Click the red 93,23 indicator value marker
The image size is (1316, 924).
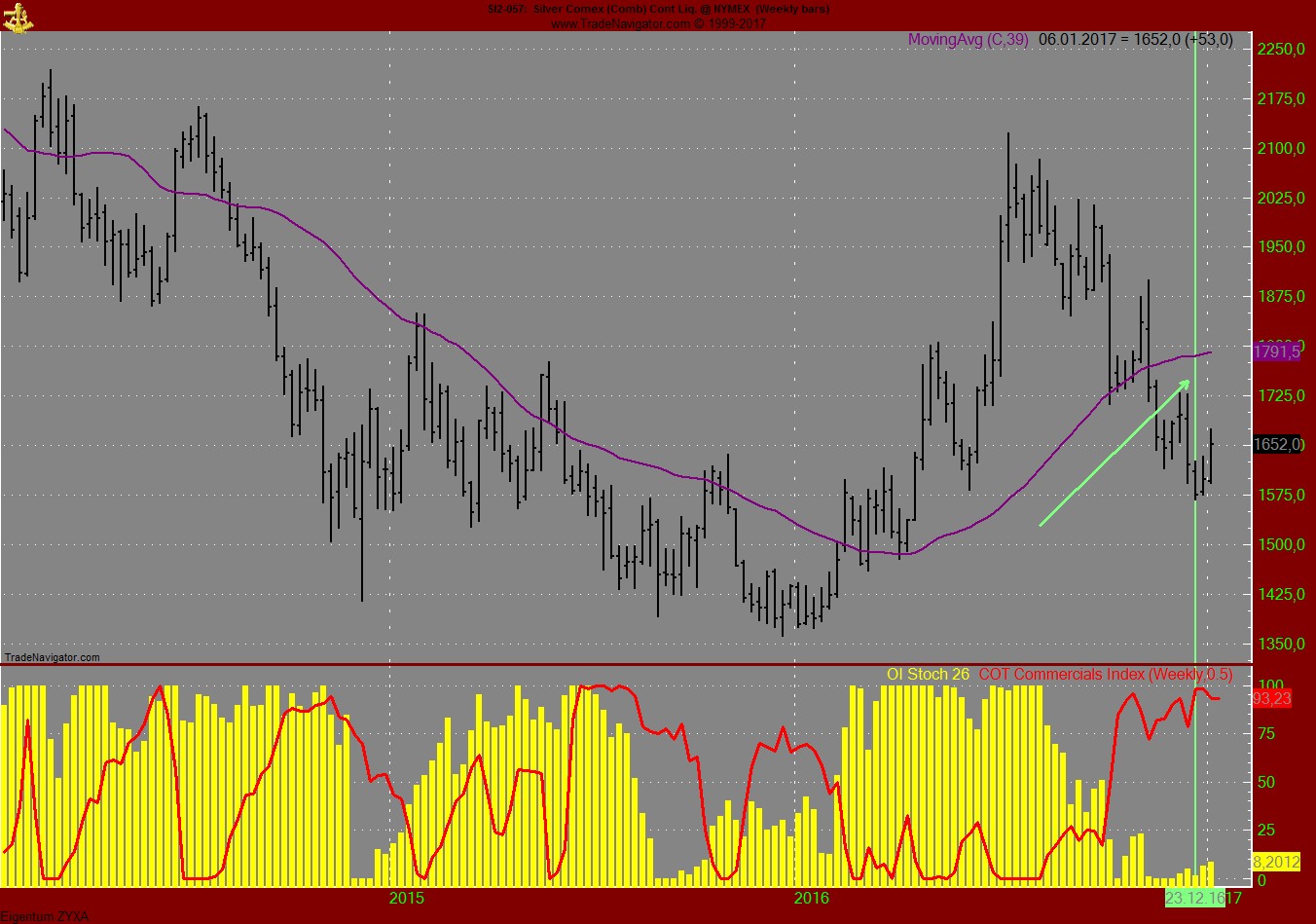pyautogui.click(x=1270, y=697)
